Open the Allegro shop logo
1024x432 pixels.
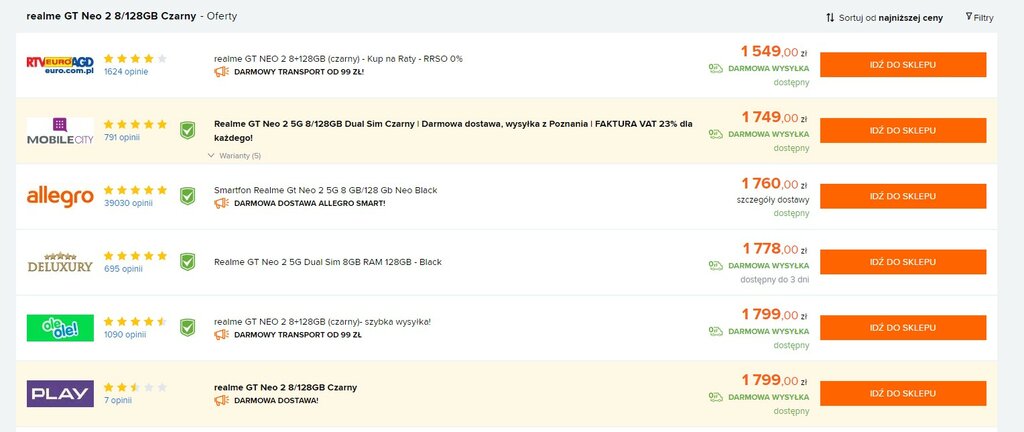coord(60,196)
